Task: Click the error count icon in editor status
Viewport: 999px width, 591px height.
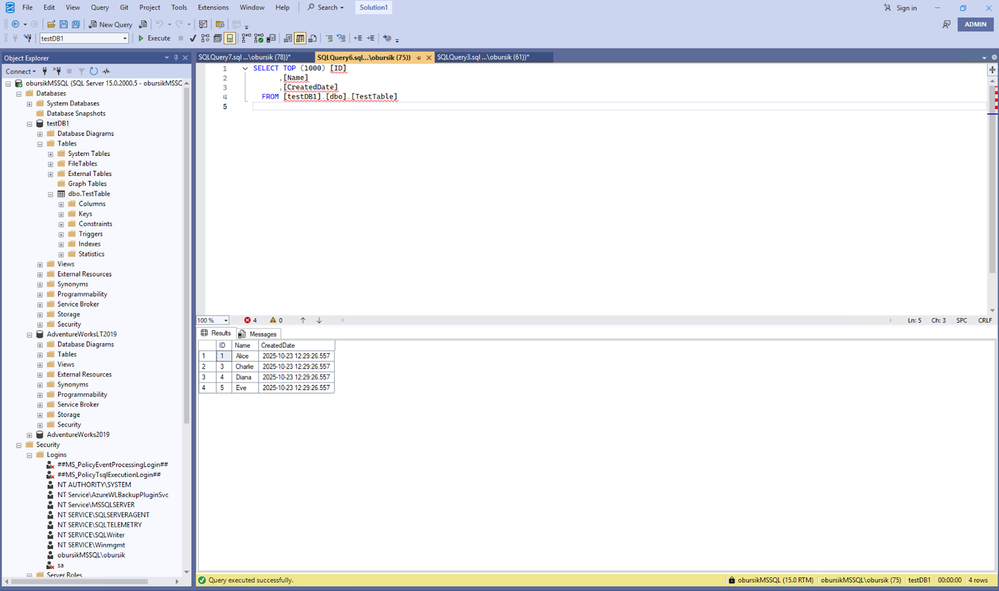Action: tap(249, 321)
